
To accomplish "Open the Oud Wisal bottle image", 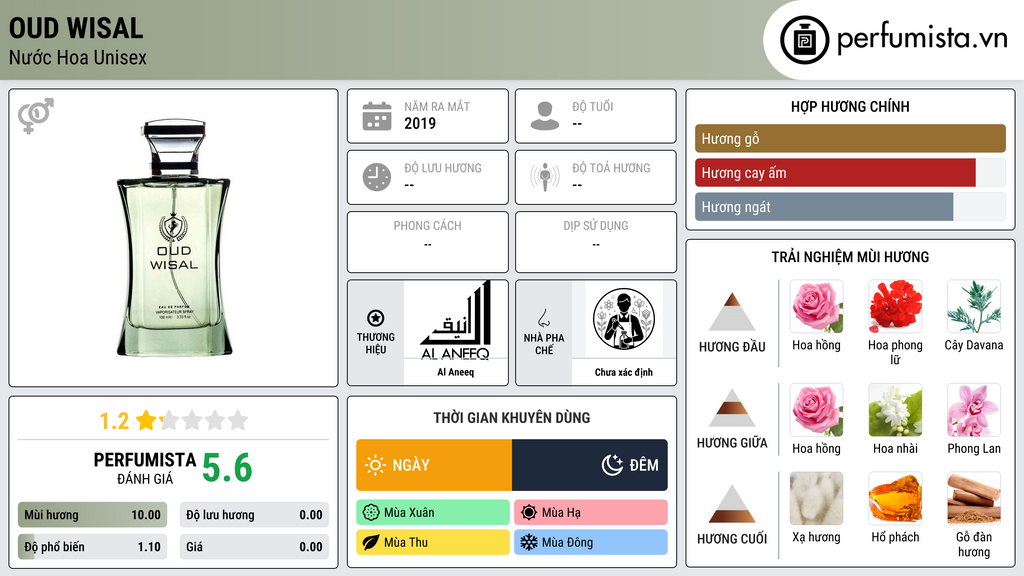I will 174,238.
